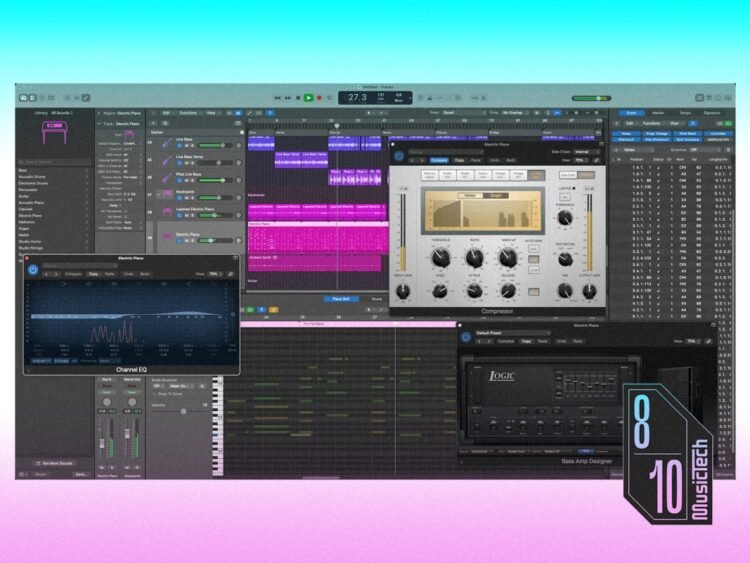Screen dimensions: 750x563
Task: Select Electric Piano category in Library
Action: (54, 216)
